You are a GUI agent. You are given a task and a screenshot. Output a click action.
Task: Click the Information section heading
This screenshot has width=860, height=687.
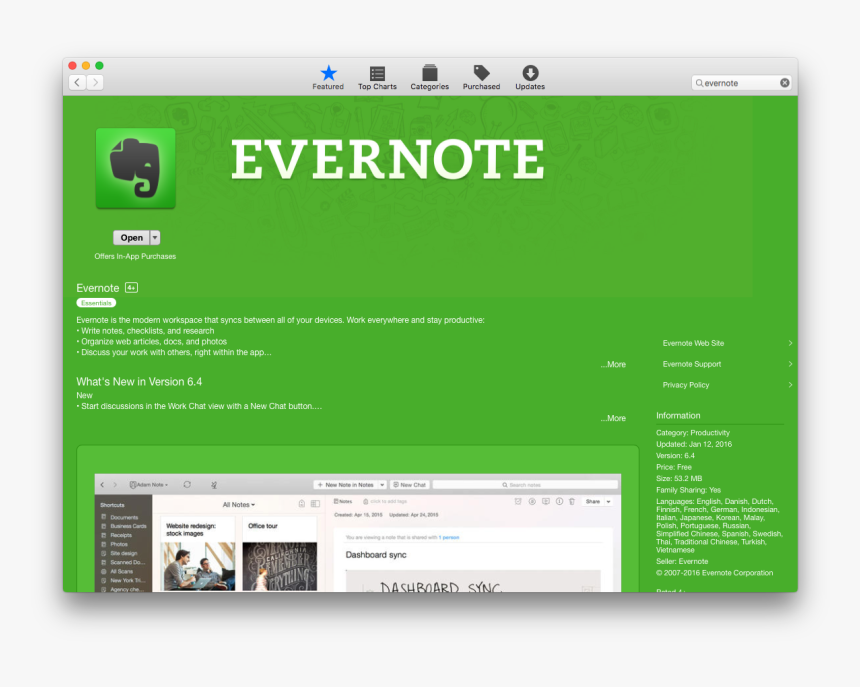click(x=678, y=416)
